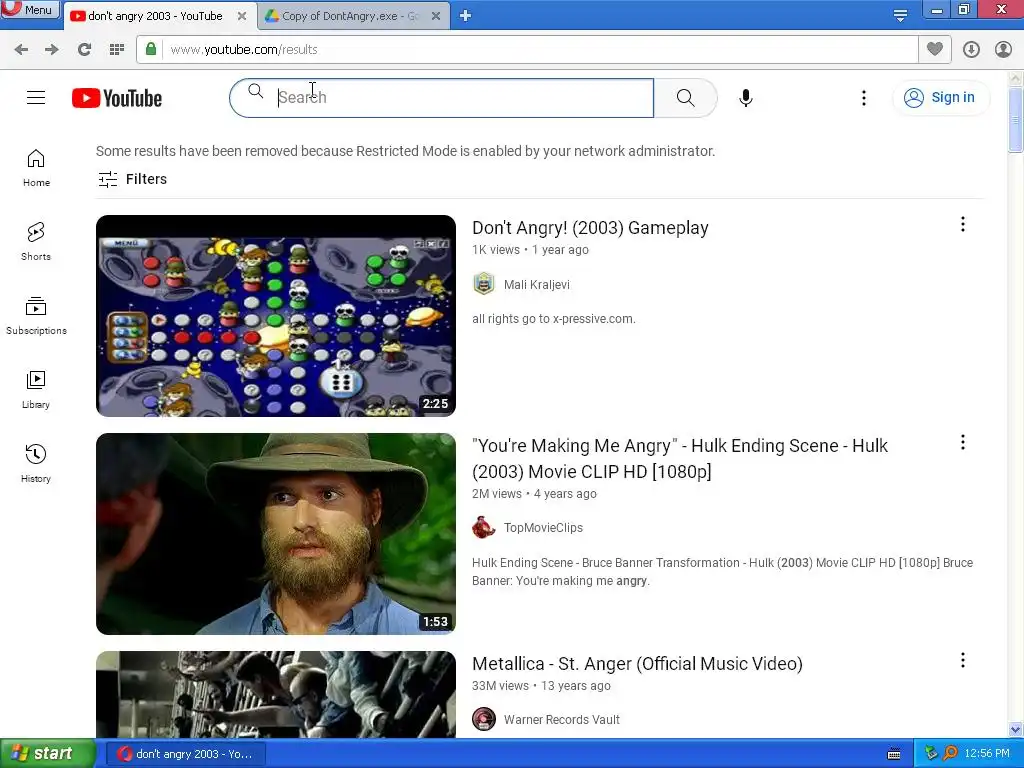Open options menu for Hulk Ending Scene video
The image size is (1024, 768).
pyautogui.click(x=962, y=443)
